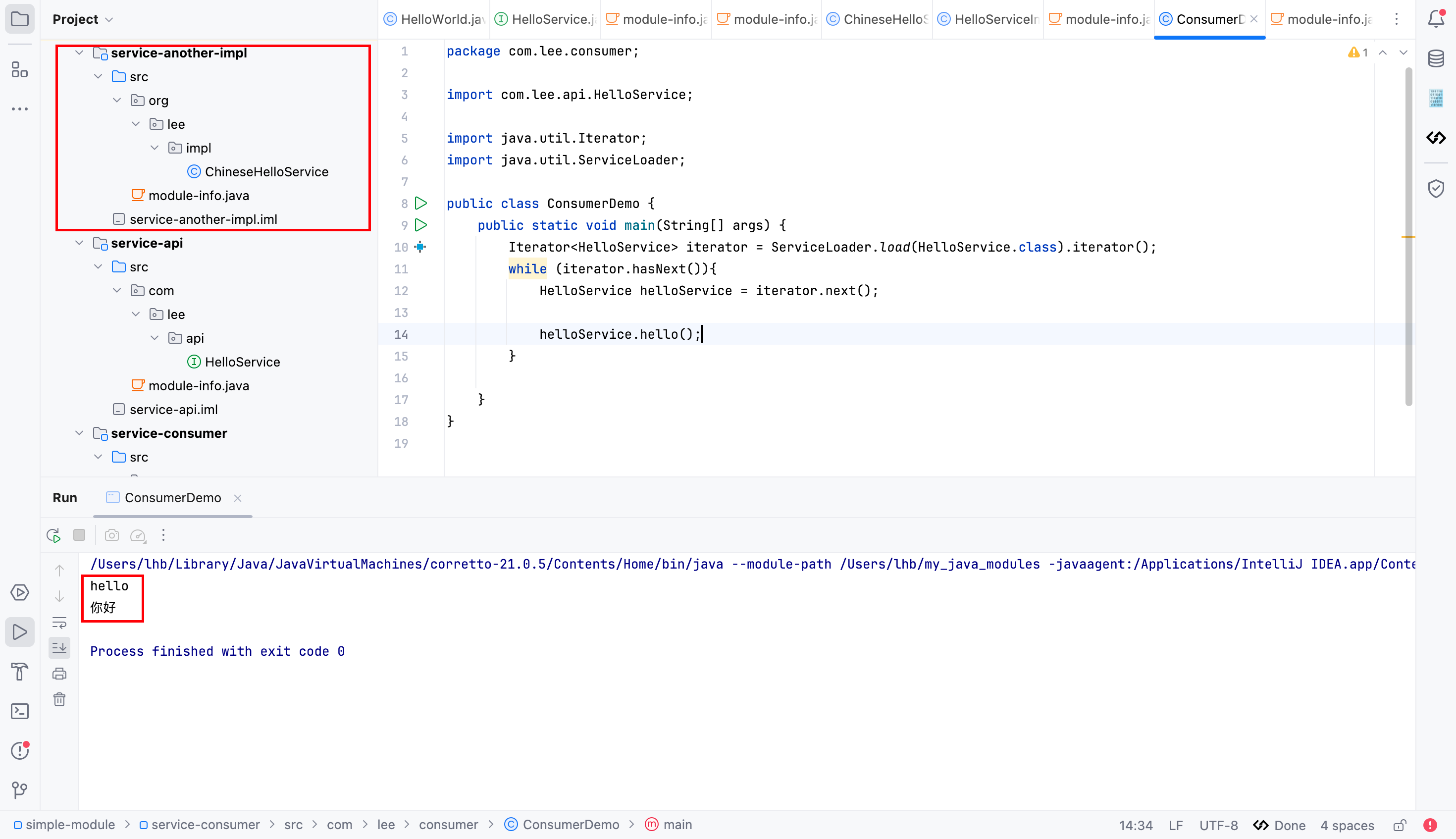
Task: Click the yellow warning stripe mark on scrollbar
Action: [1408, 236]
